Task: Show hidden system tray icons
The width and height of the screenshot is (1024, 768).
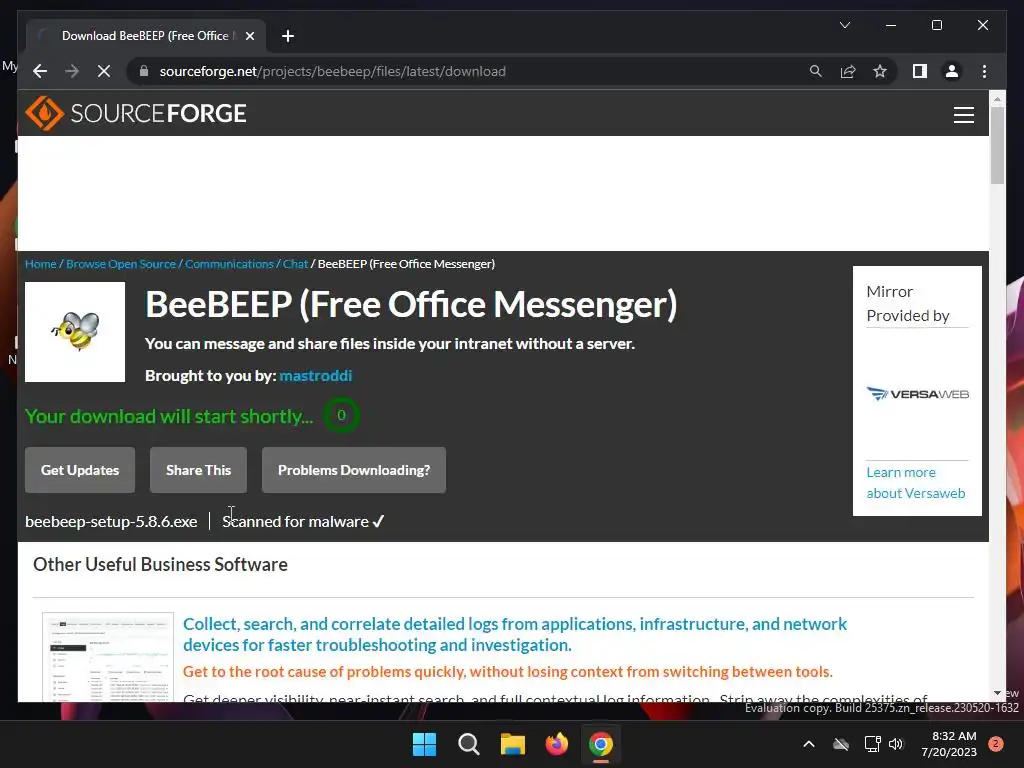Action: tap(808, 744)
